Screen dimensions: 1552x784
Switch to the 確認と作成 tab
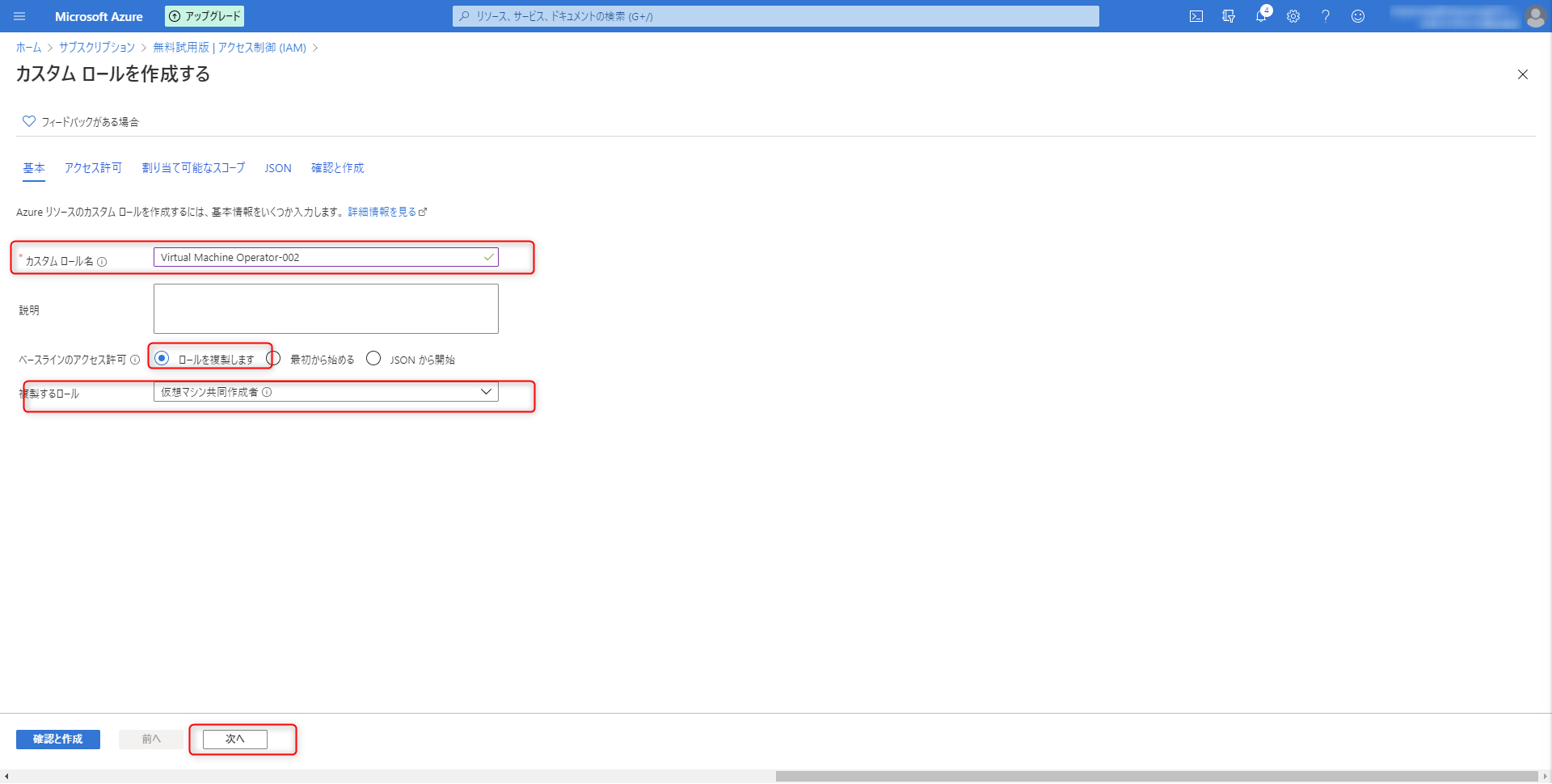[x=338, y=168]
